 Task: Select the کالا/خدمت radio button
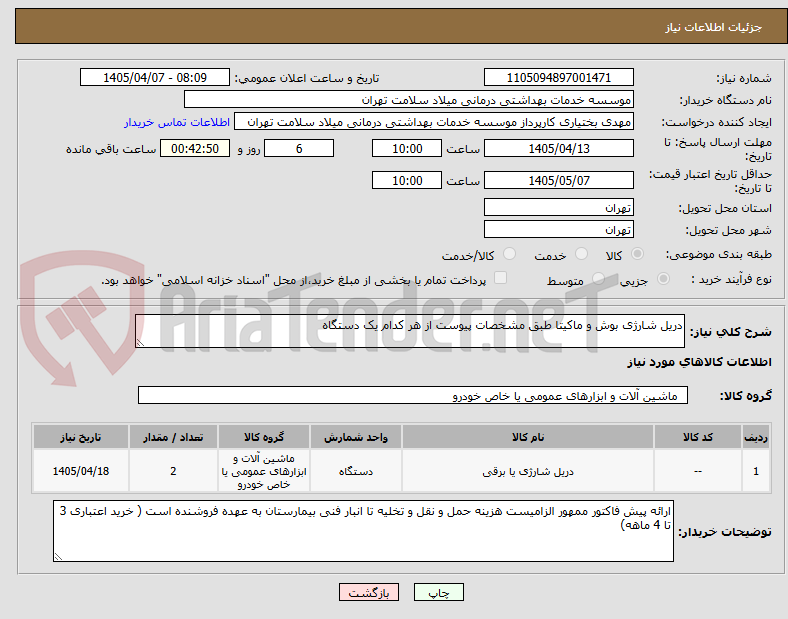pos(510,254)
